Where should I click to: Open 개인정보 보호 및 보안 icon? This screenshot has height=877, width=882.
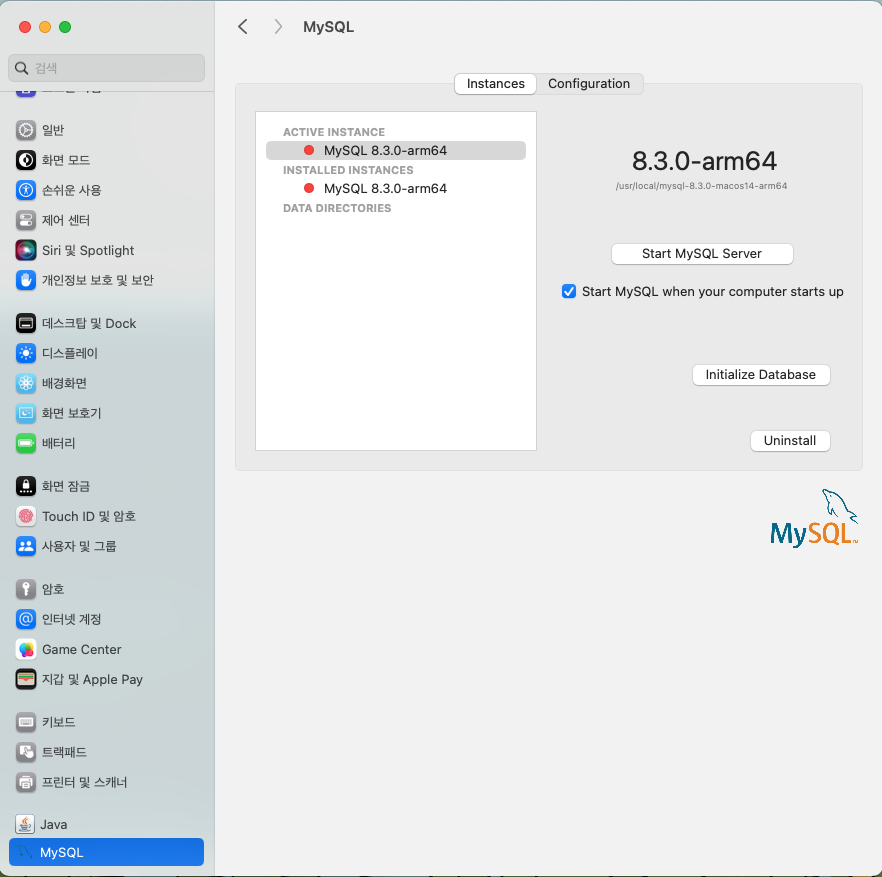[x=25, y=280]
